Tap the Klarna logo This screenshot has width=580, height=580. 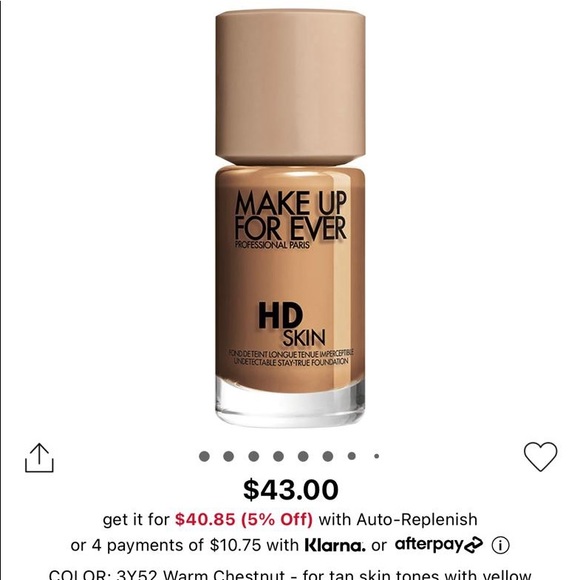(x=335, y=546)
